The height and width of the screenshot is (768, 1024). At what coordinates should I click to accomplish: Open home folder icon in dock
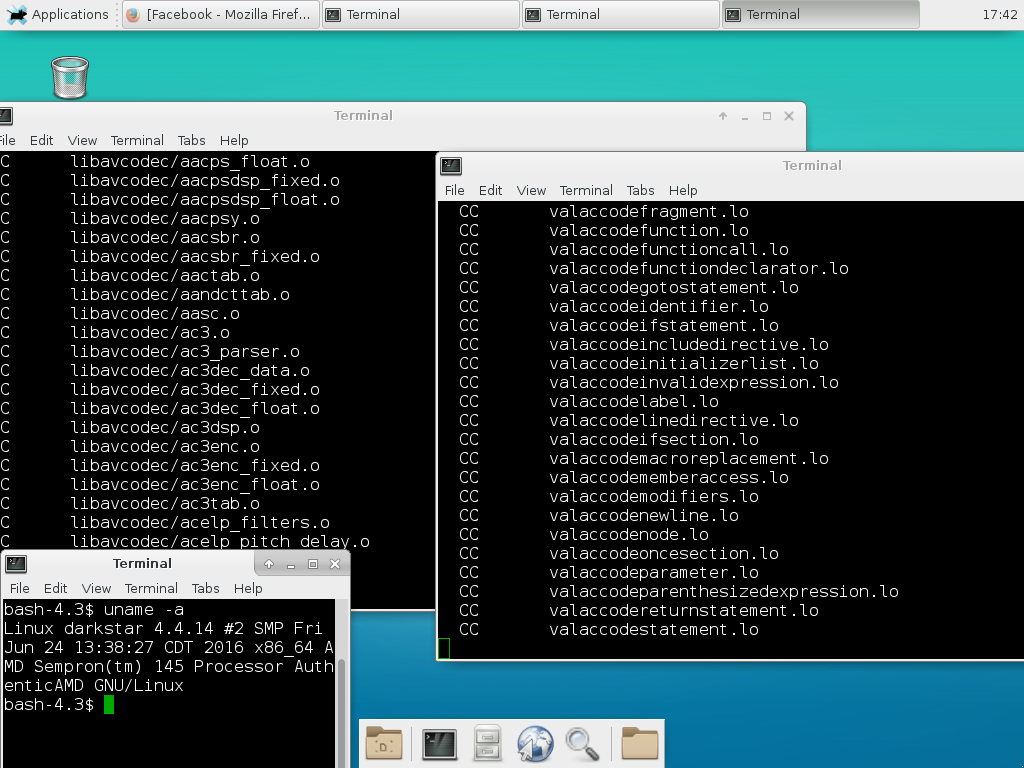pyautogui.click(x=639, y=743)
